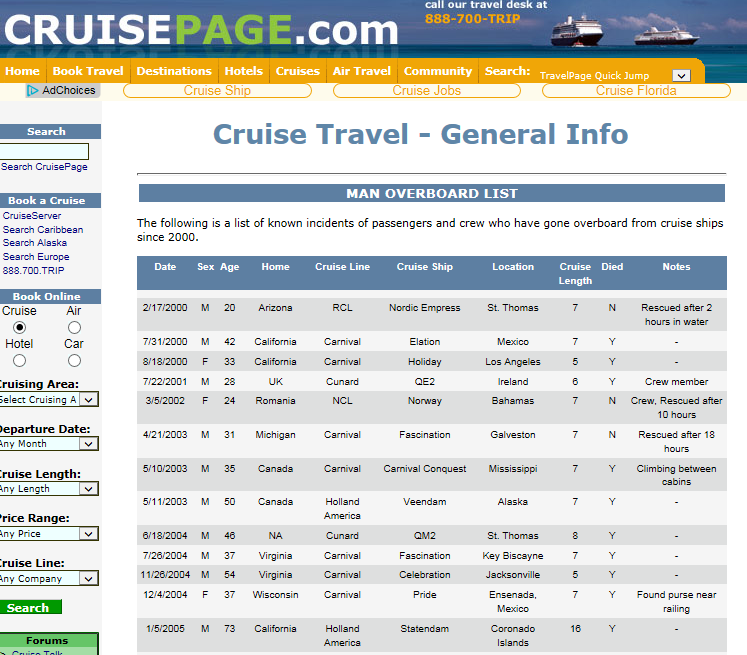The height and width of the screenshot is (655, 747).
Task: Click the Elation ship cell
Action: [x=424, y=342]
